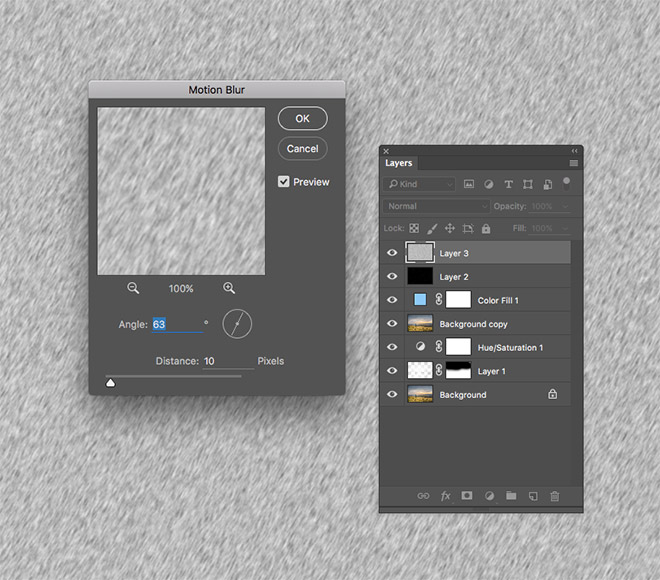The height and width of the screenshot is (580, 660).
Task: Cancel the Motion Blur dialog
Action: pyautogui.click(x=302, y=148)
